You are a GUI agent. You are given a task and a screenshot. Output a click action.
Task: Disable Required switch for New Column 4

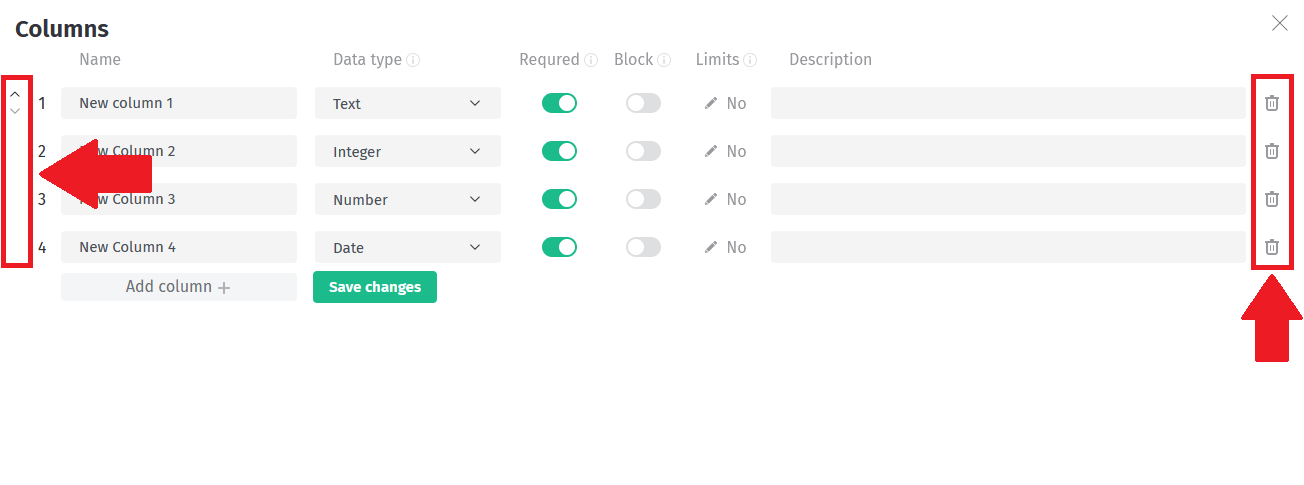559,247
